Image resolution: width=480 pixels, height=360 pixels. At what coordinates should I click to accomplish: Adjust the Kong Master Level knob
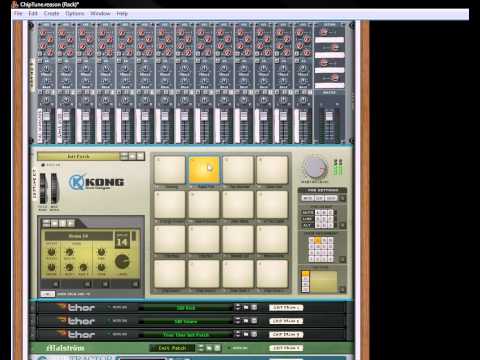(x=314, y=168)
